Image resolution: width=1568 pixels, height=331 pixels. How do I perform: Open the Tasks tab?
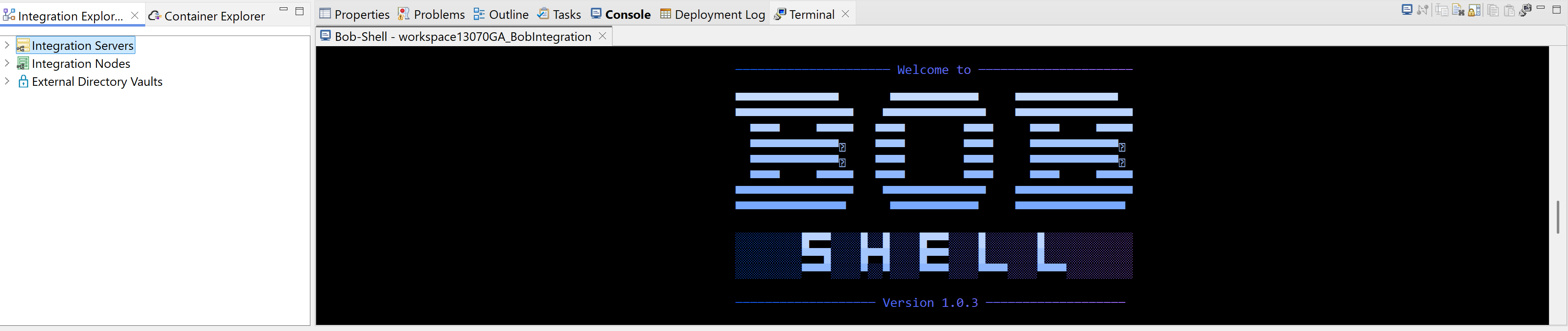559,15
